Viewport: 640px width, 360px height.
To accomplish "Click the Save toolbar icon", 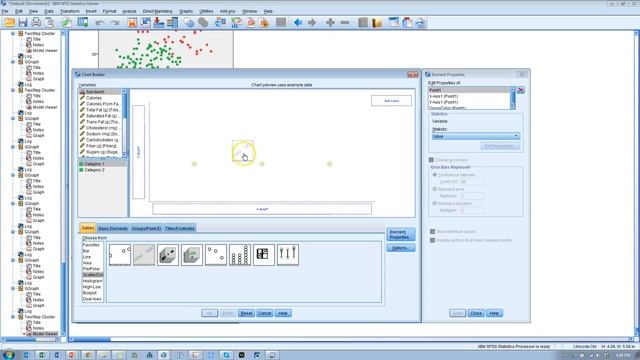I will (23, 22).
